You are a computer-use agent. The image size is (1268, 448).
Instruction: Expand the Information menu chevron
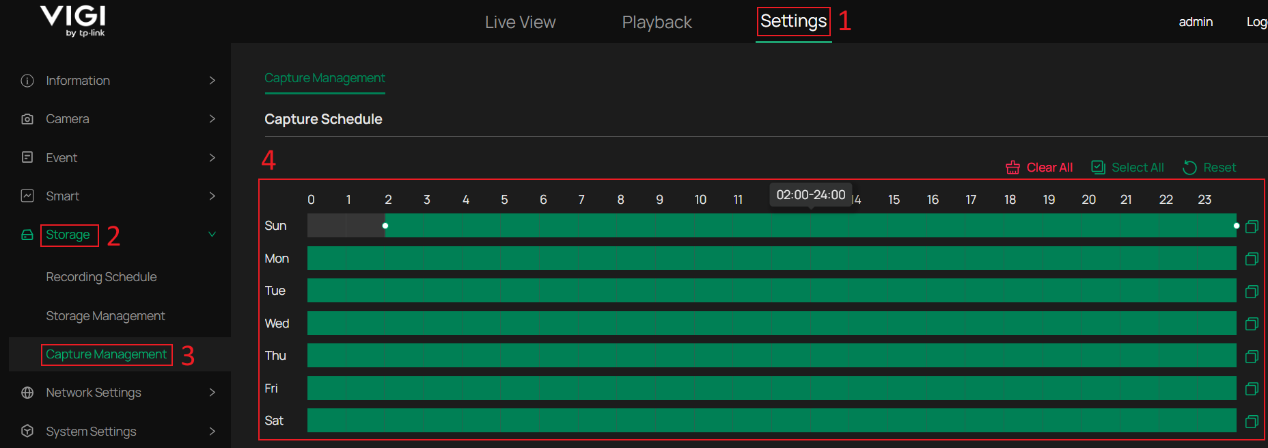tap(212, 80)
